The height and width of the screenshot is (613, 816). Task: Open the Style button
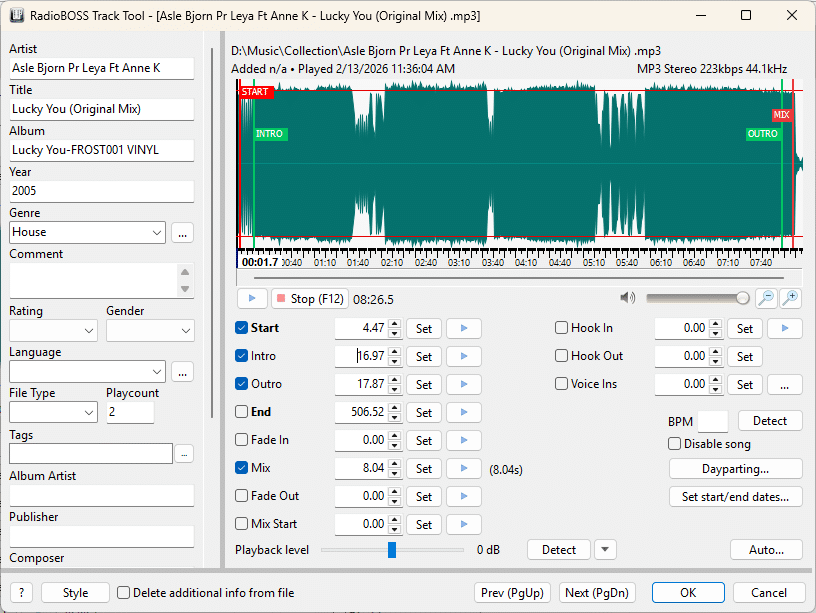point(75,593)
